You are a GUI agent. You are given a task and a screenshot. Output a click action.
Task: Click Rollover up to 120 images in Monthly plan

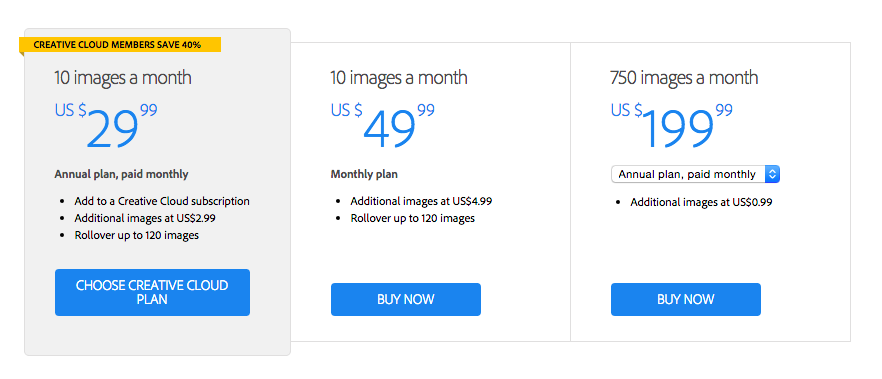(x=412, y=218)
